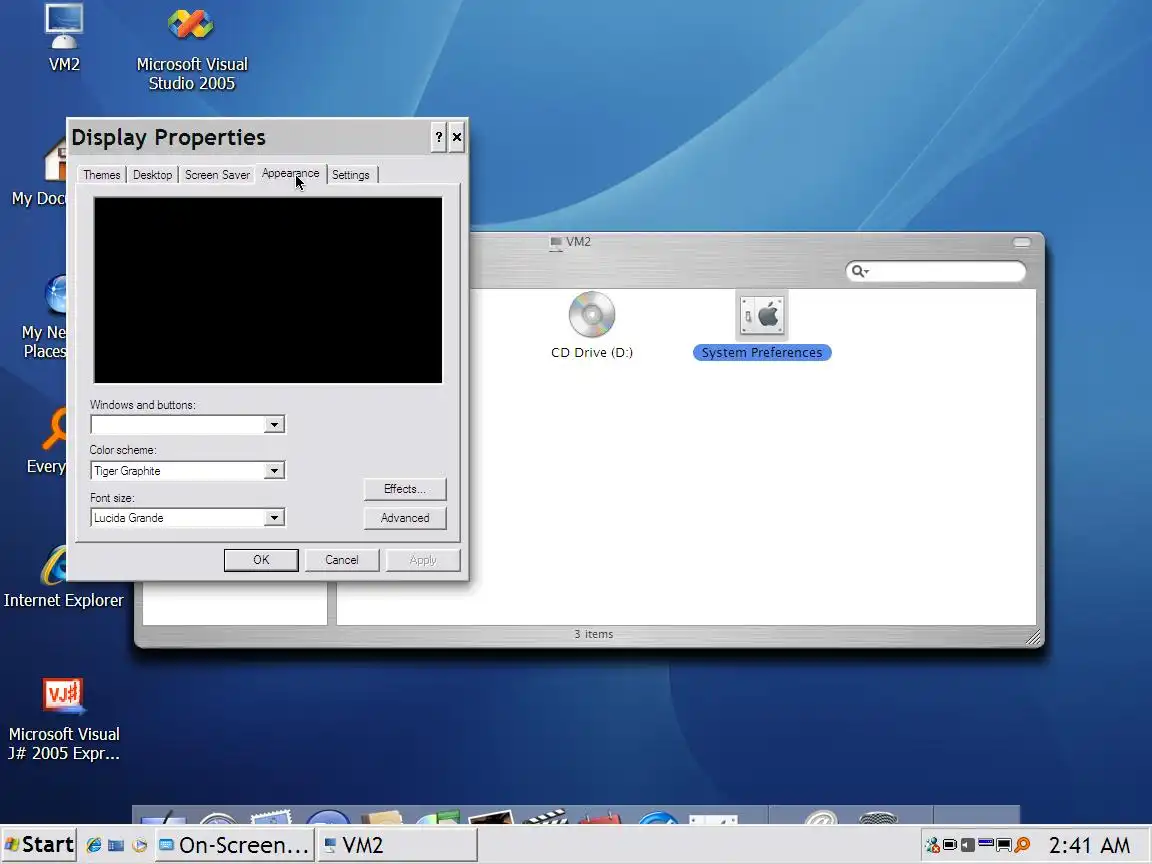This screenshot has width=1152, height=864.
Task: Expand Windows and buttons dropdown
Action: pyautogui.click(x=274, y=425)
